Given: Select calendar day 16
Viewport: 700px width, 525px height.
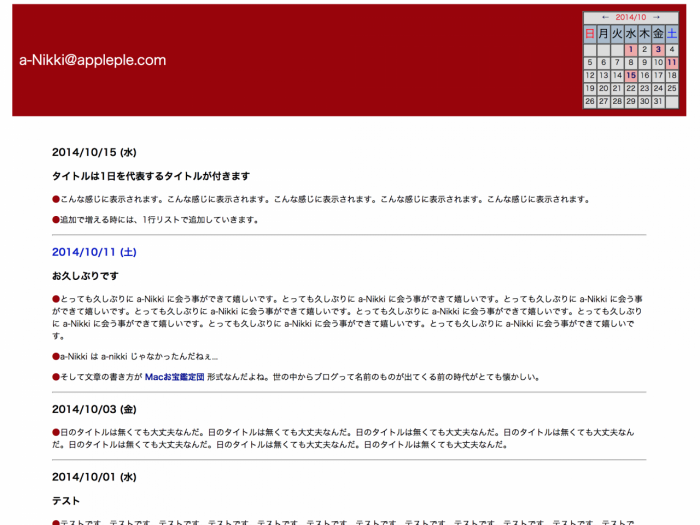Looking at the screenshot, I should (x=645, y=75).
